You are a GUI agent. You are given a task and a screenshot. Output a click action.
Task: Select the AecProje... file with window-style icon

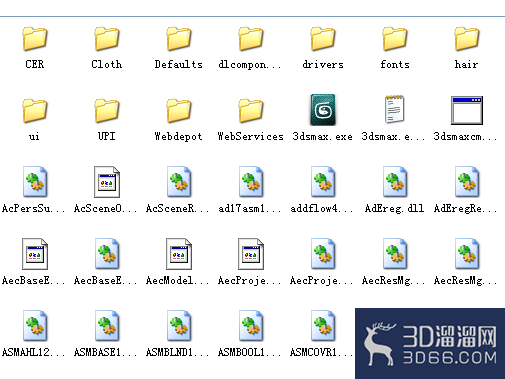pyautogui.click(x=251, y=254)
